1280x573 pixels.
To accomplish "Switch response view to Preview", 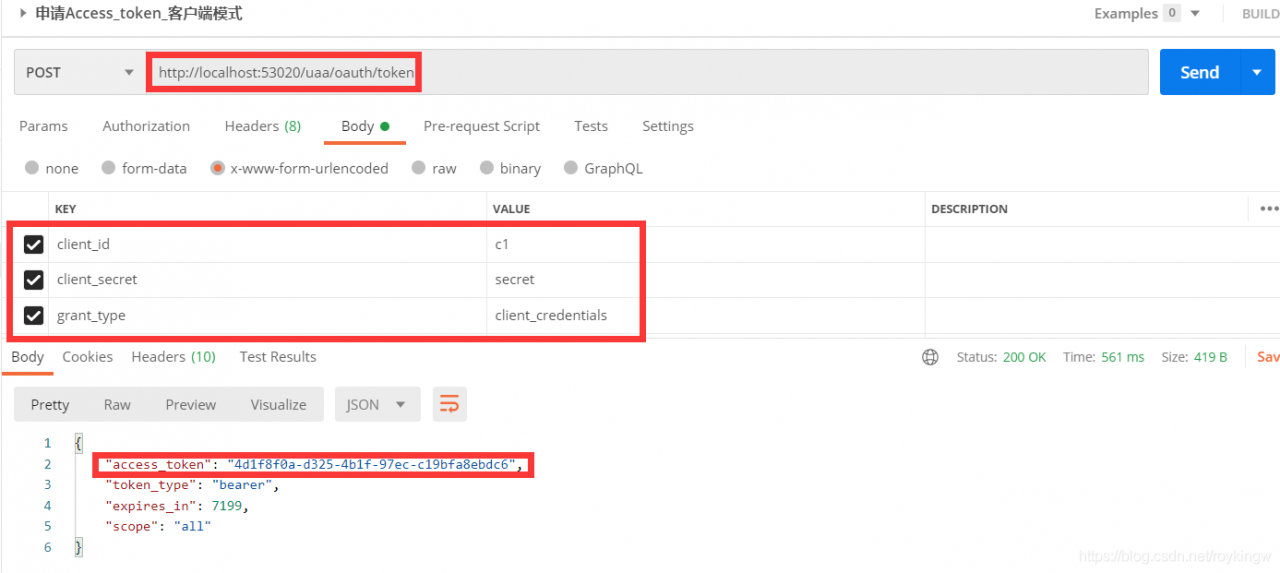I will [x=191, y=404].
